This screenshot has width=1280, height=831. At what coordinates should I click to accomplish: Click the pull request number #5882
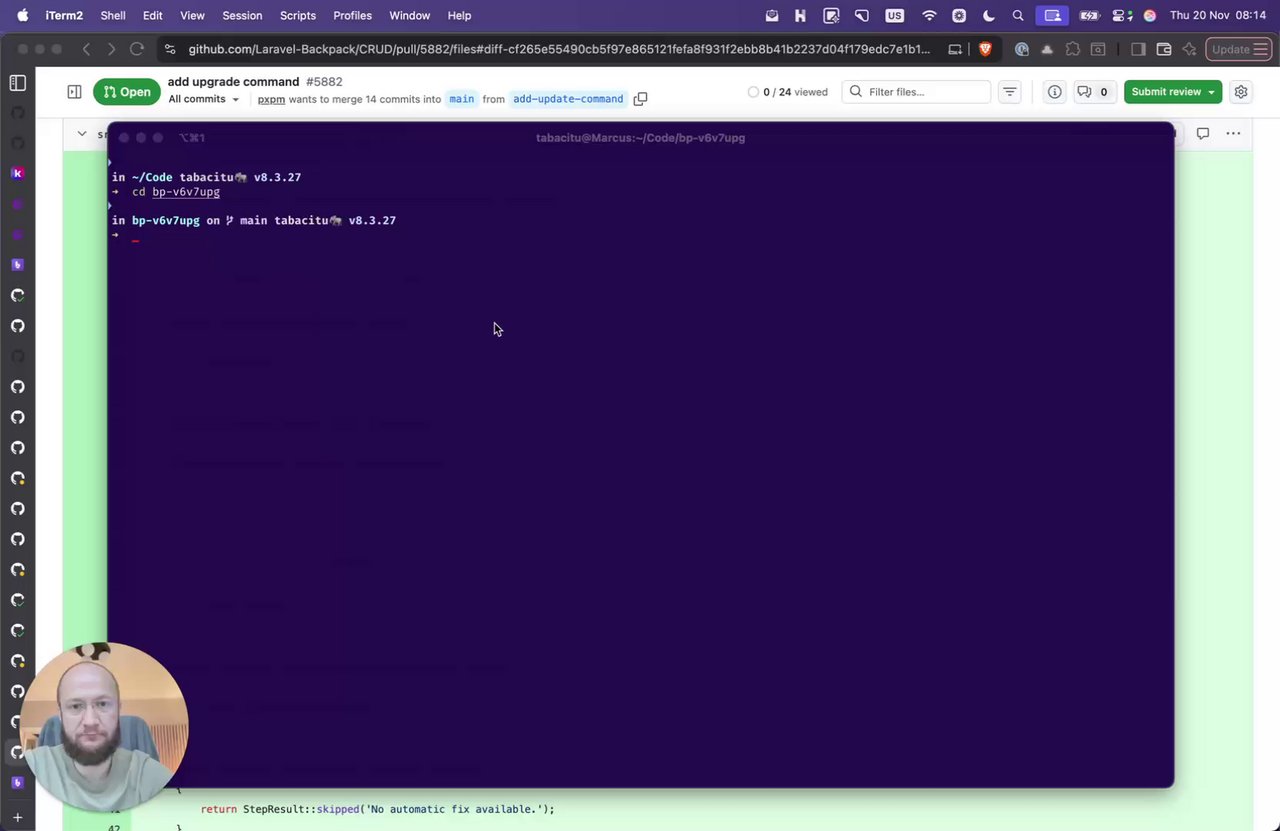point(324,82)
